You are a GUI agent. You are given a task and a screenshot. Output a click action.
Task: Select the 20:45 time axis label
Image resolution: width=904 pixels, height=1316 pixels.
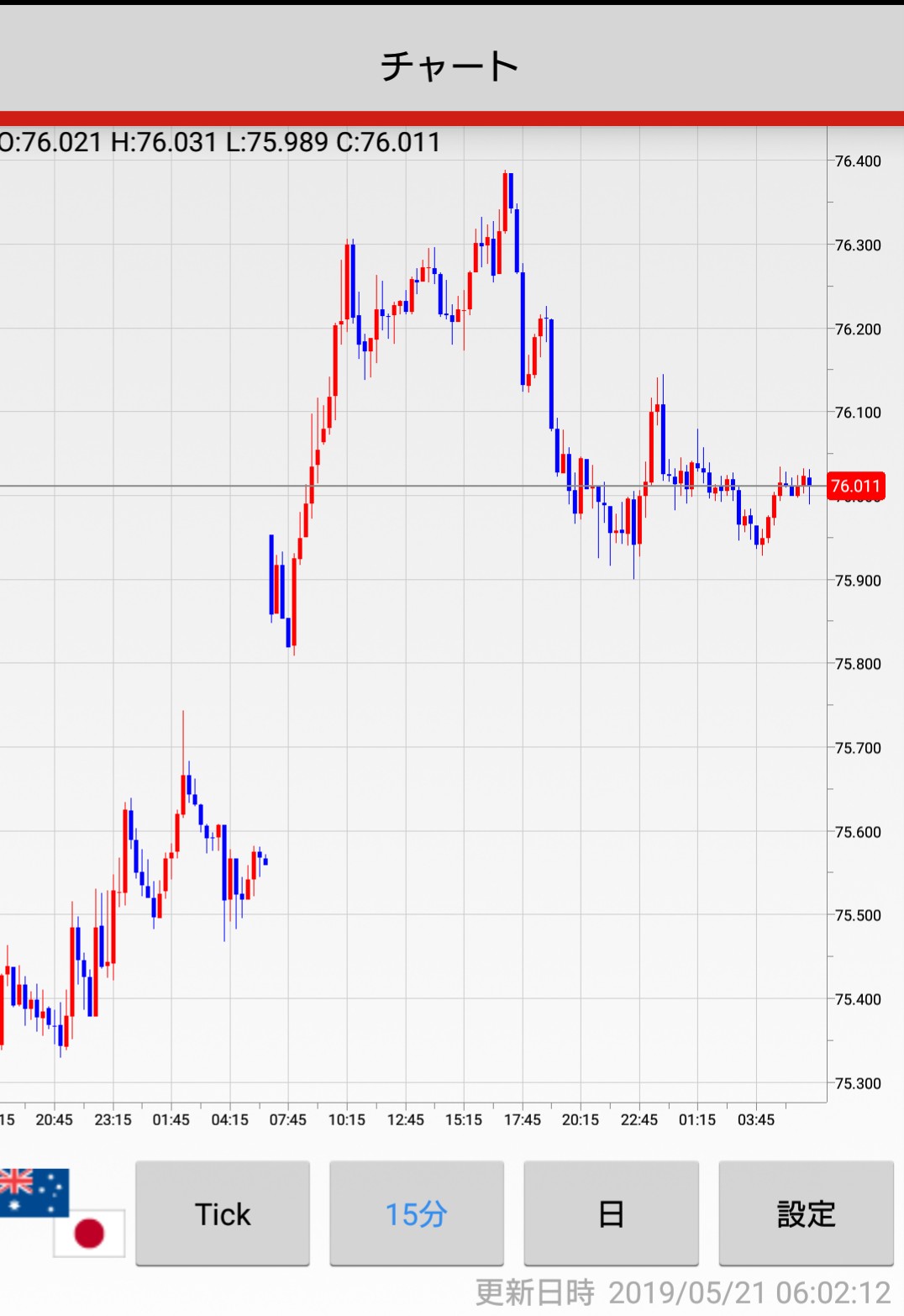pos(54,1119)
